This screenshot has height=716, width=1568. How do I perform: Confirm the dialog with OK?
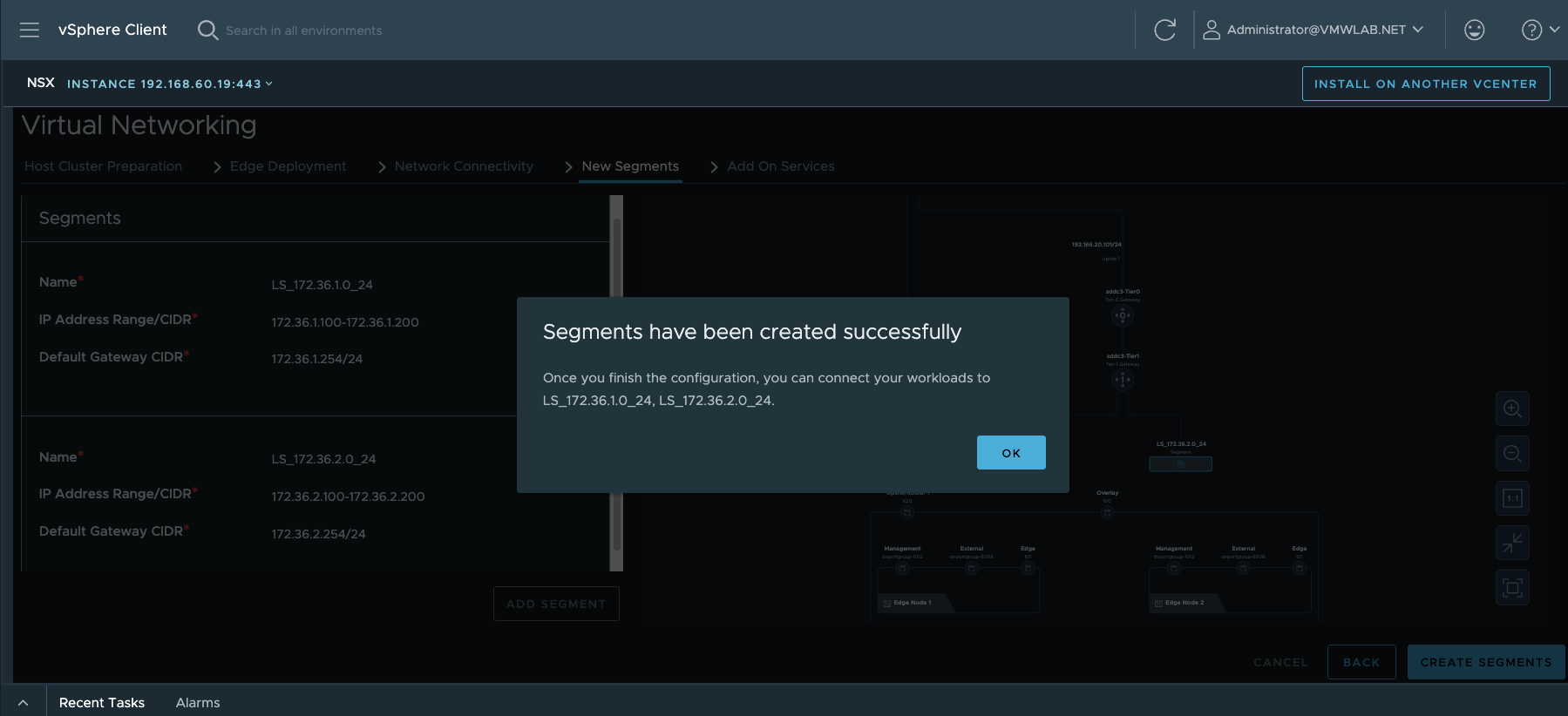point(1011,453)
